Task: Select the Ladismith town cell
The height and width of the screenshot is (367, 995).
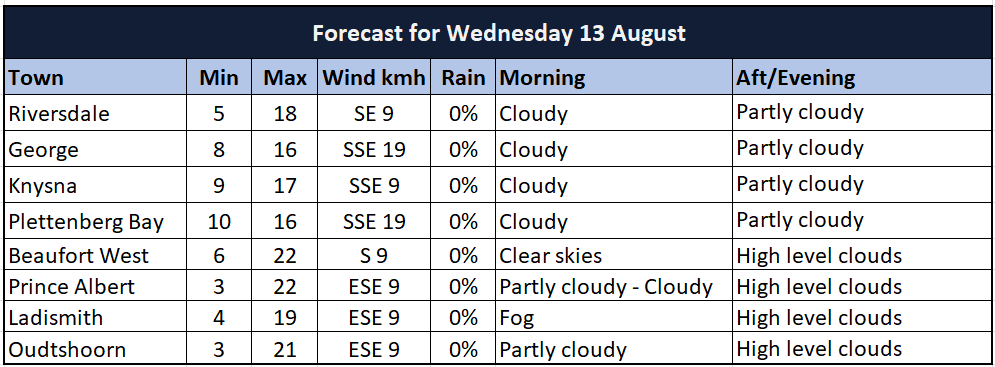Action: coord(95,317)
